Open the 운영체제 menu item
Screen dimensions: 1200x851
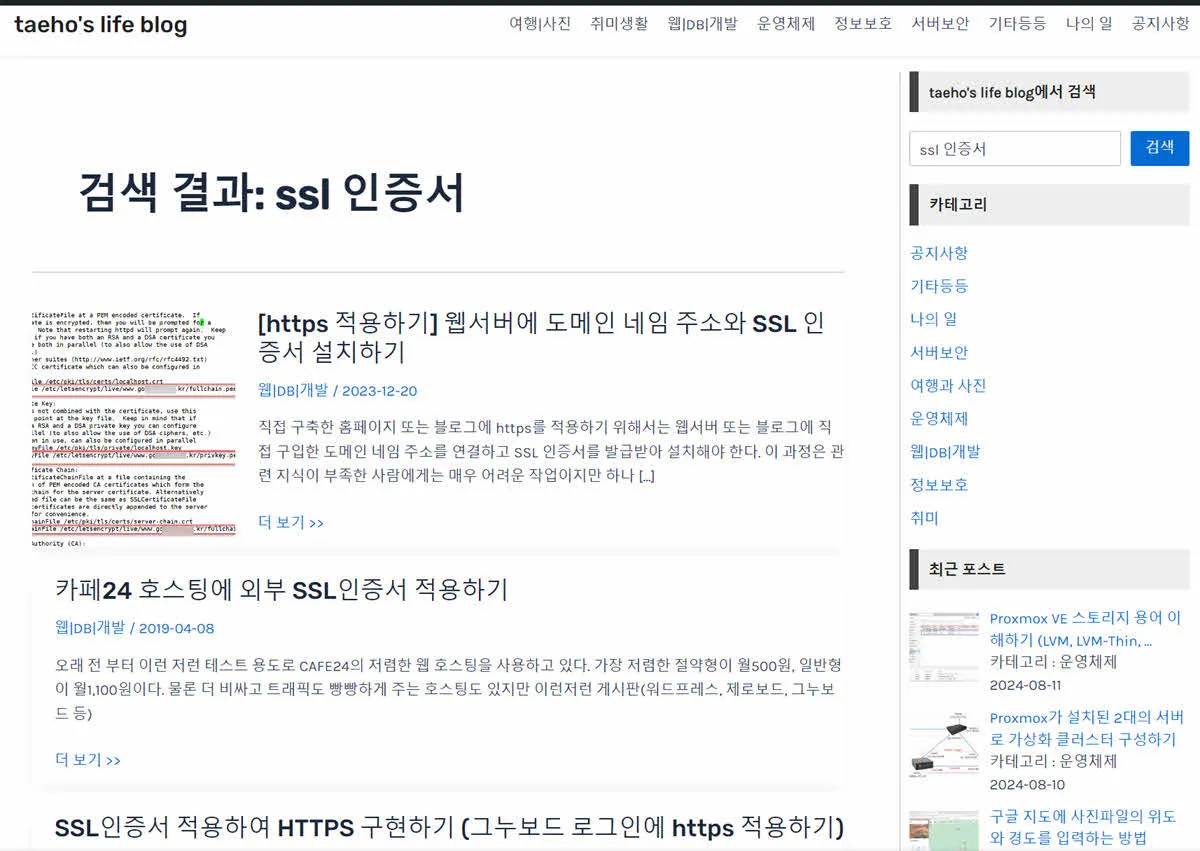pos(786,24)
